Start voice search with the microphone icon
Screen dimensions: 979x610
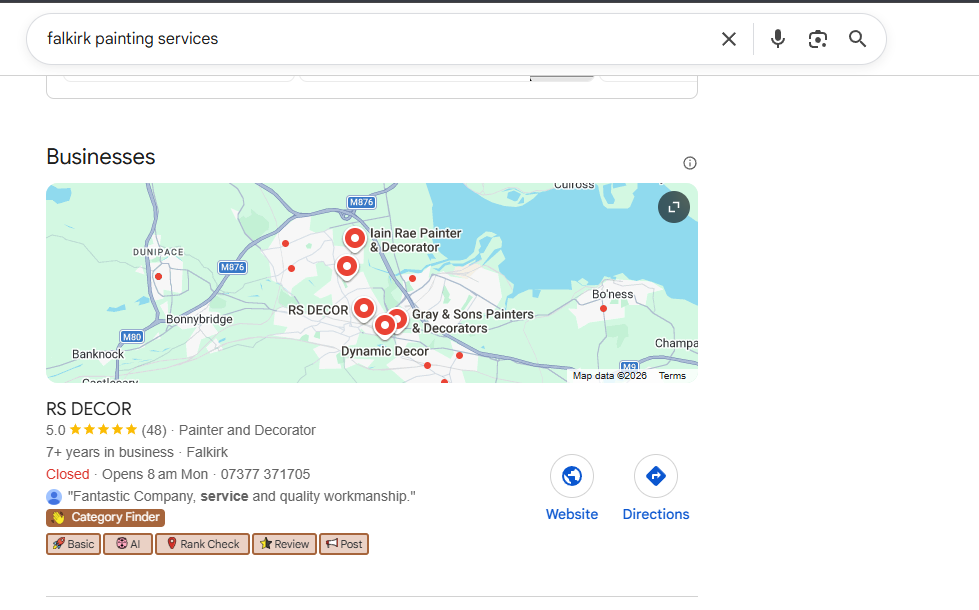[778, 39]
